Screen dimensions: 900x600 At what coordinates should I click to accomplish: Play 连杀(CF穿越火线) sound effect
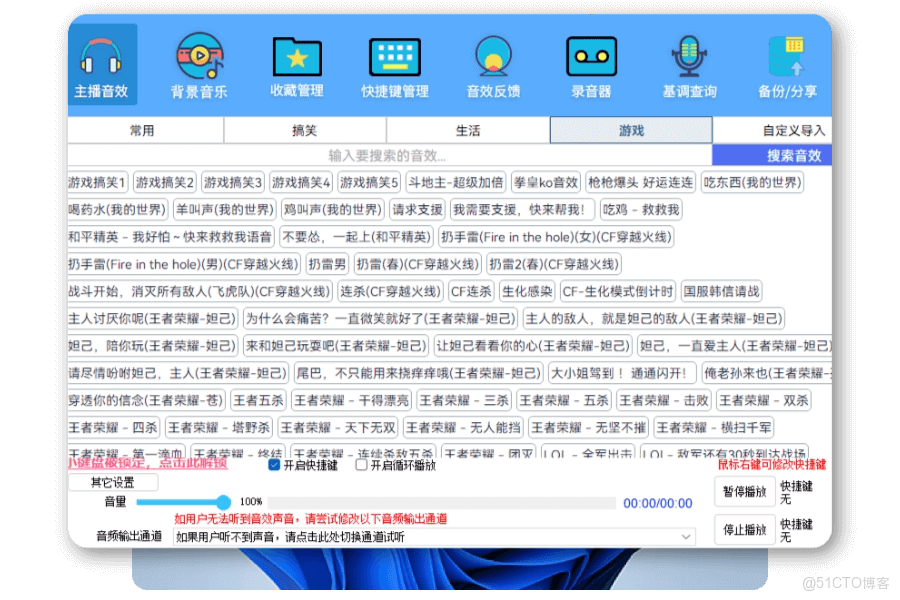point(390,291)
